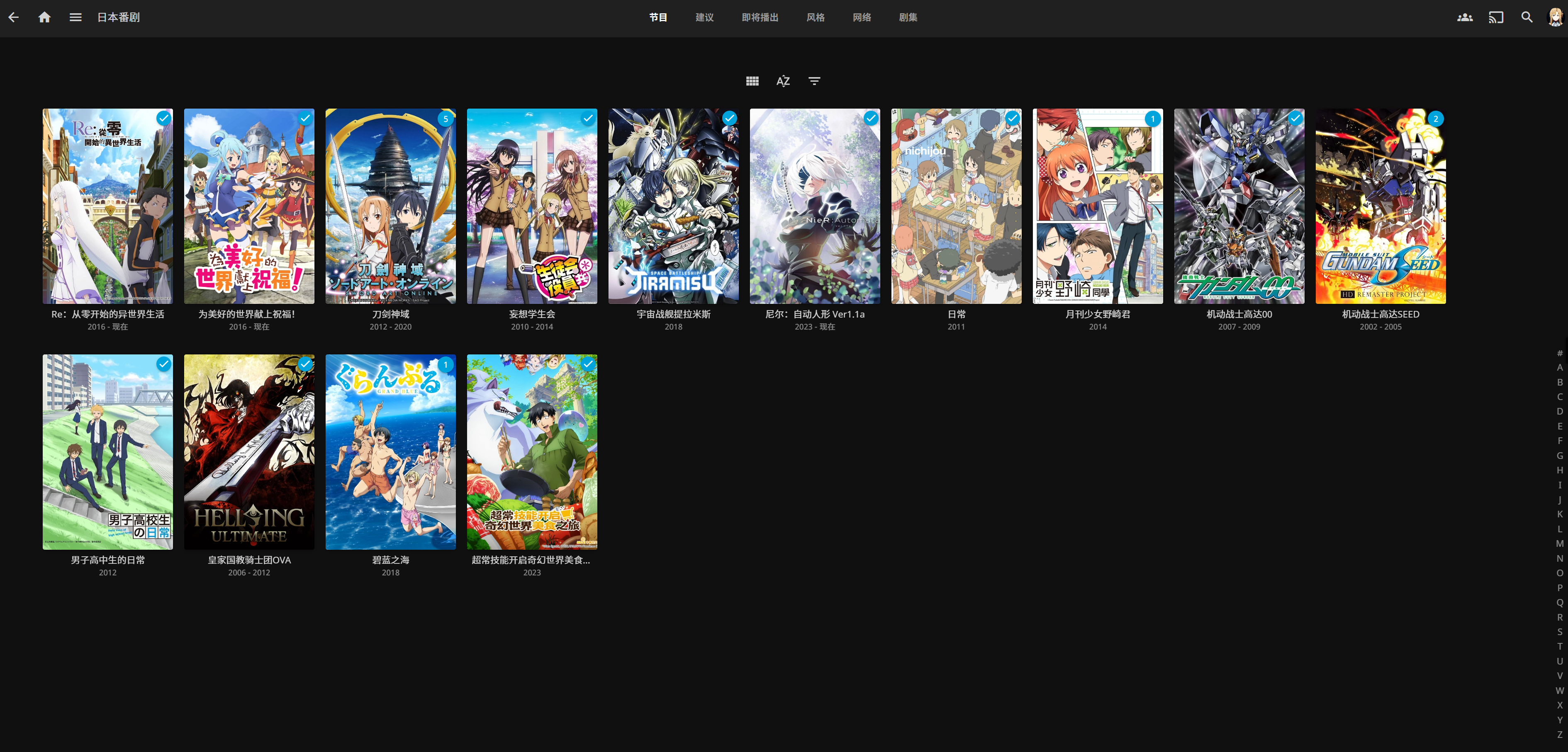Jump to letter M in alphabet picker

pyautogui.click(x=1559, y=543)
